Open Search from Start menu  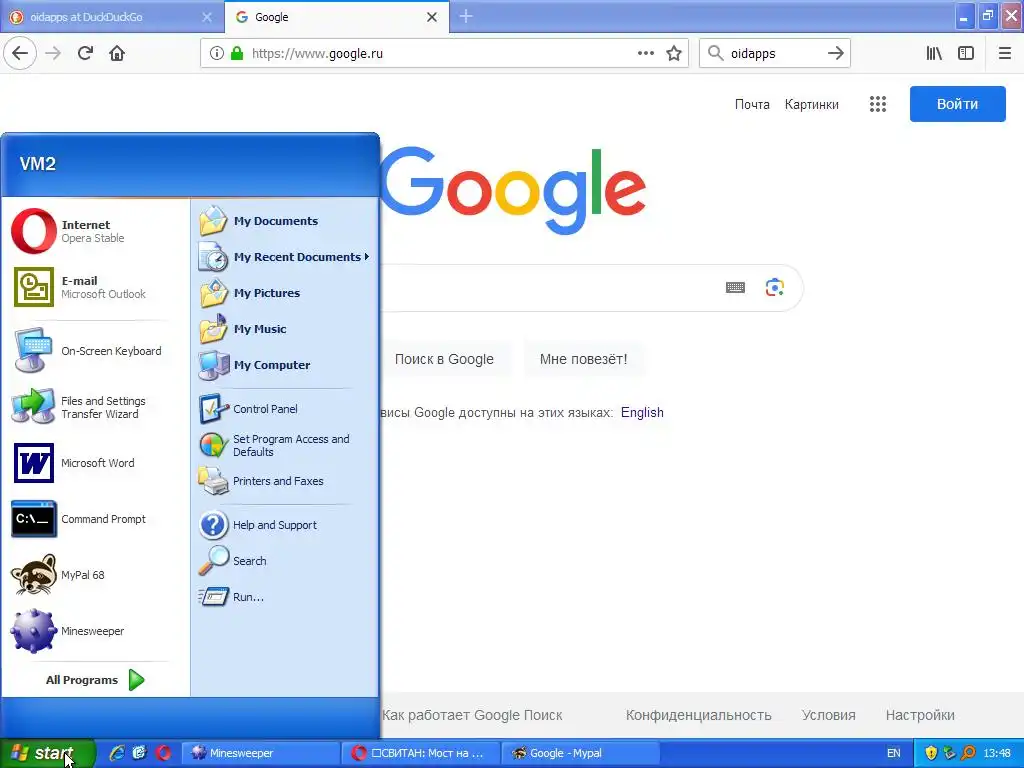point(285,561)
